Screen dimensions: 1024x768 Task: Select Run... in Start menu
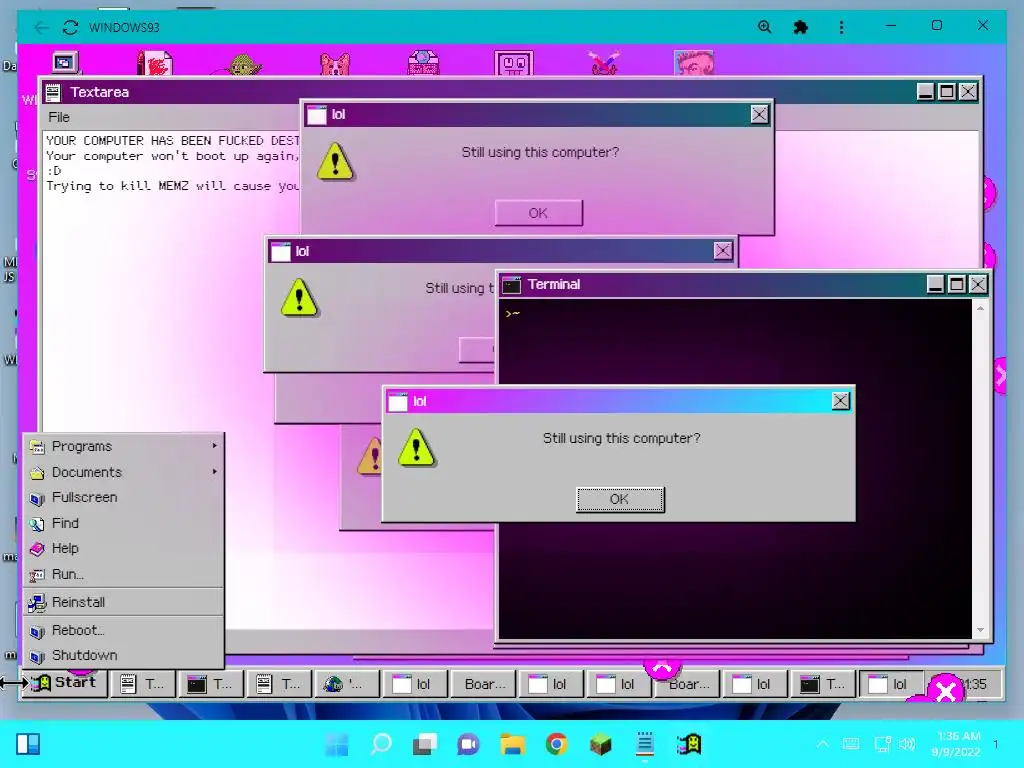124,575
